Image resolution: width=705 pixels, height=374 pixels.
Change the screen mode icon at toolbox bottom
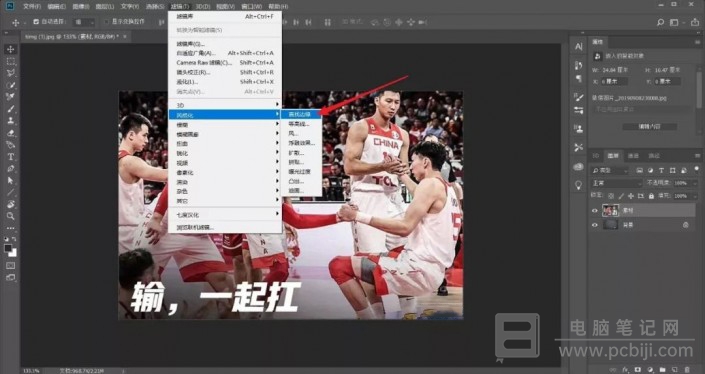11,278
